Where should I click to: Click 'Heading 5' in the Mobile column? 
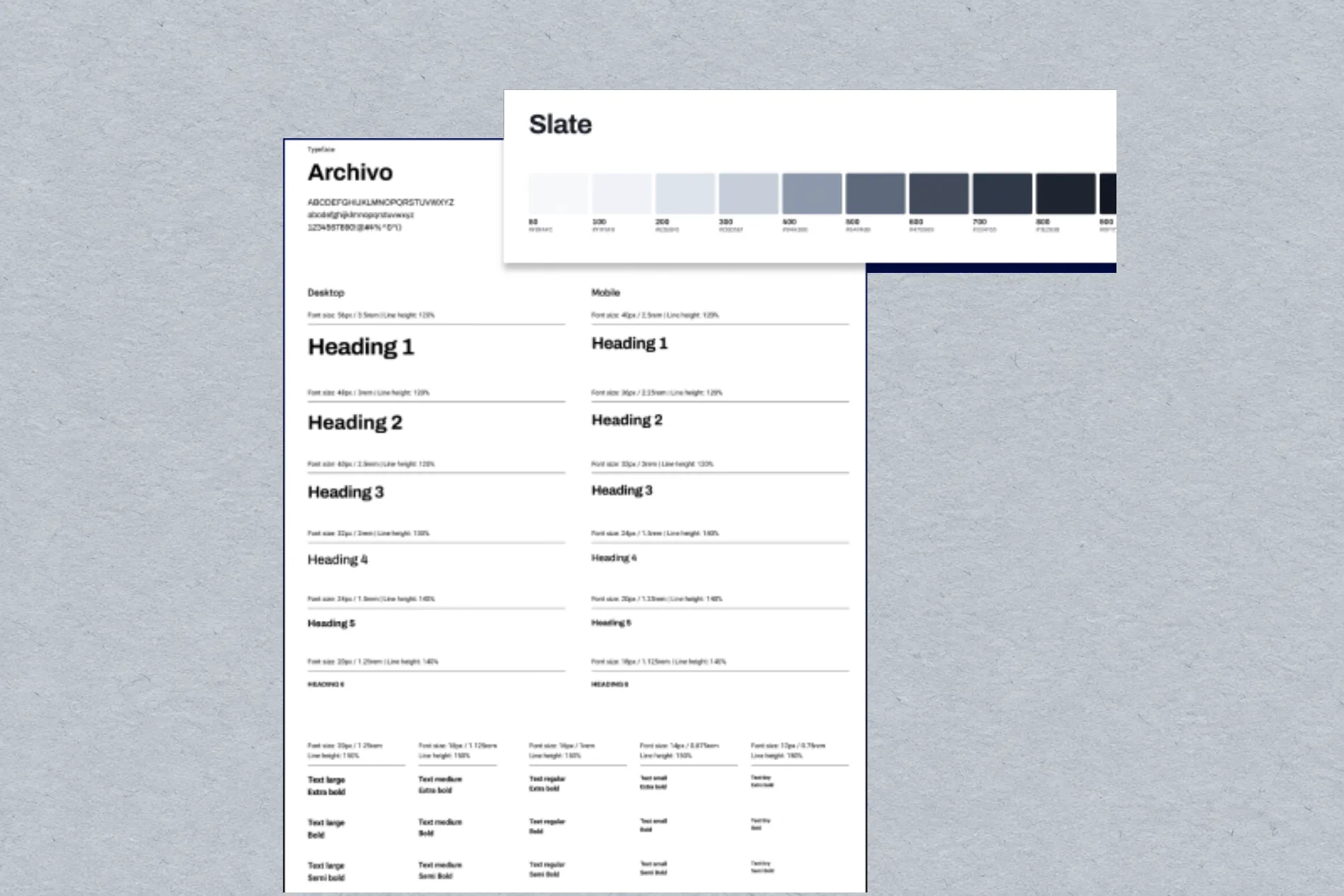(x=611, y=622)
